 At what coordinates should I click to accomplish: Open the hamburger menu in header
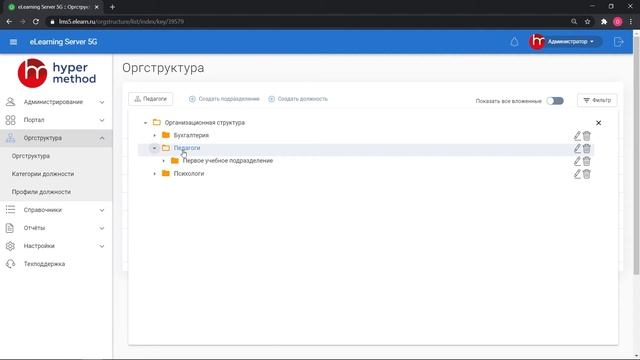point(13,42)
